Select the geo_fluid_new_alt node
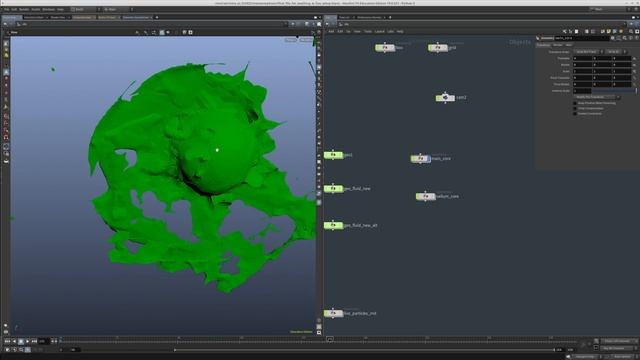The width and height of the screenshot is (640, 360). tap(333, 225)
